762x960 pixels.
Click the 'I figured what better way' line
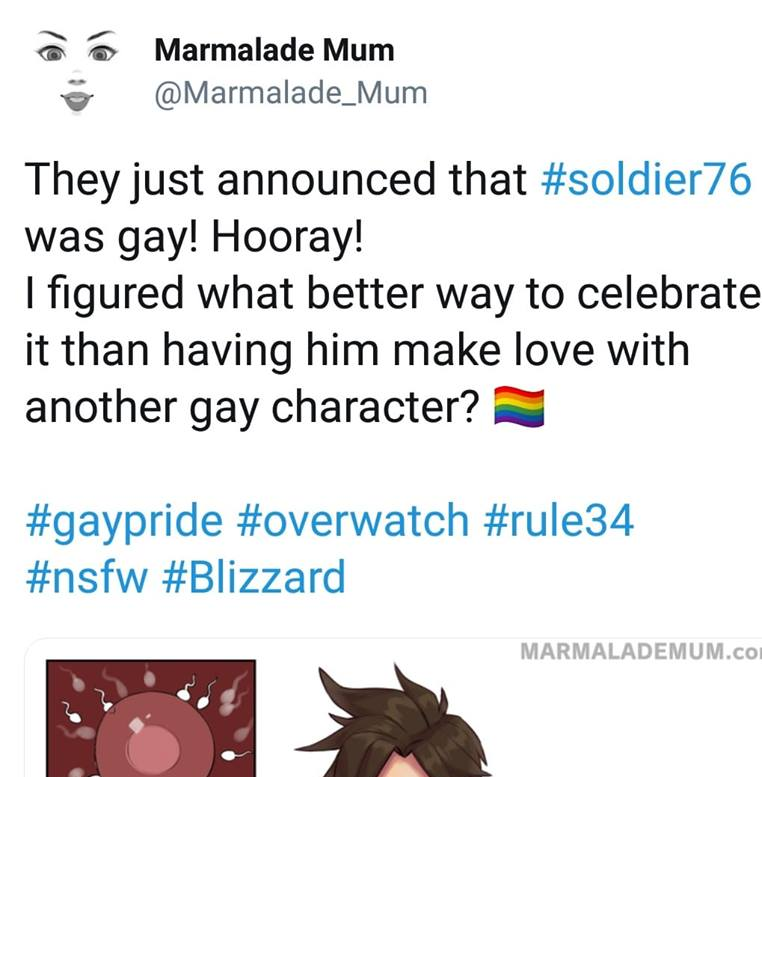tap(393, 294)
